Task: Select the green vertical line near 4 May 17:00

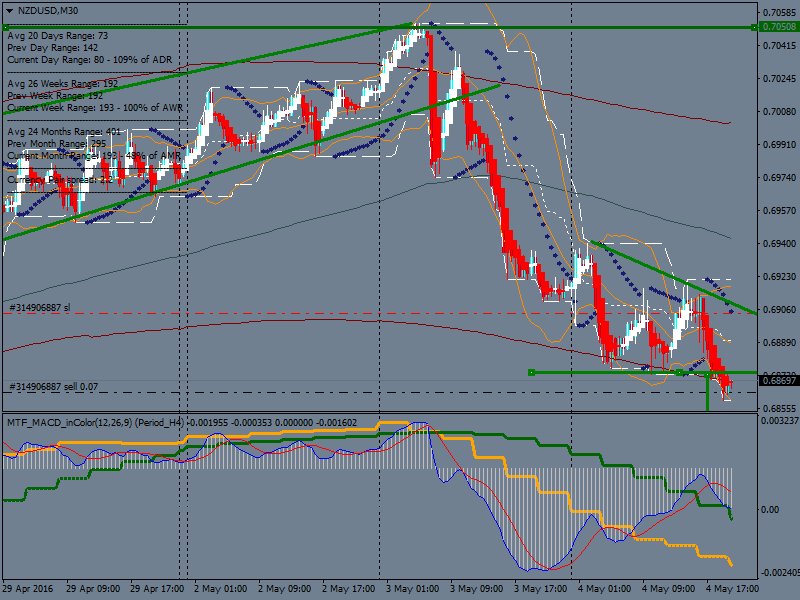Action: tap(707, 391)
